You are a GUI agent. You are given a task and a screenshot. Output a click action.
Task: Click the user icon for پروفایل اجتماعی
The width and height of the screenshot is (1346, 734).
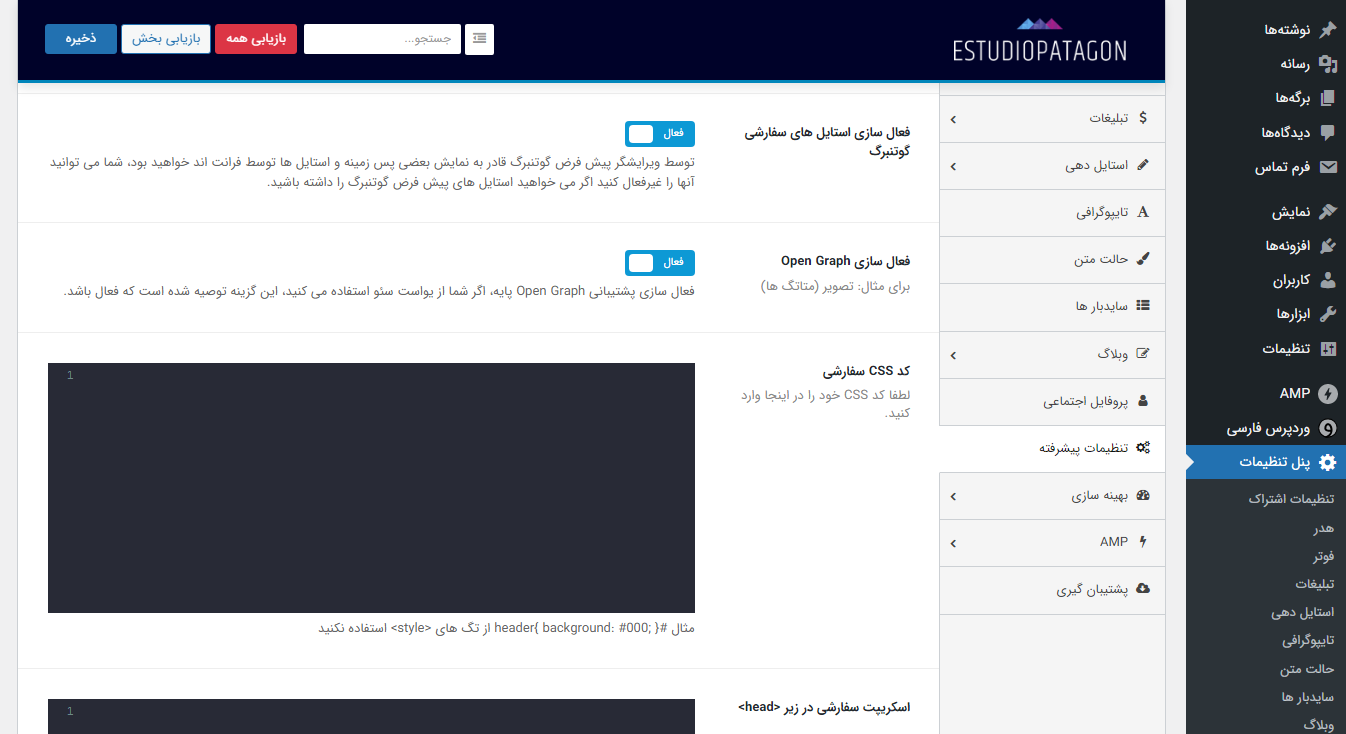pos(1143,401)
